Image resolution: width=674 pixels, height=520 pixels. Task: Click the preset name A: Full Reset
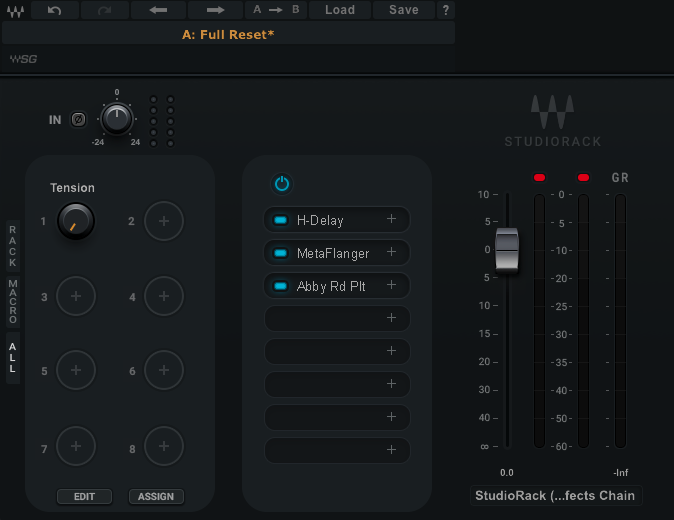[x=228, y=34]
